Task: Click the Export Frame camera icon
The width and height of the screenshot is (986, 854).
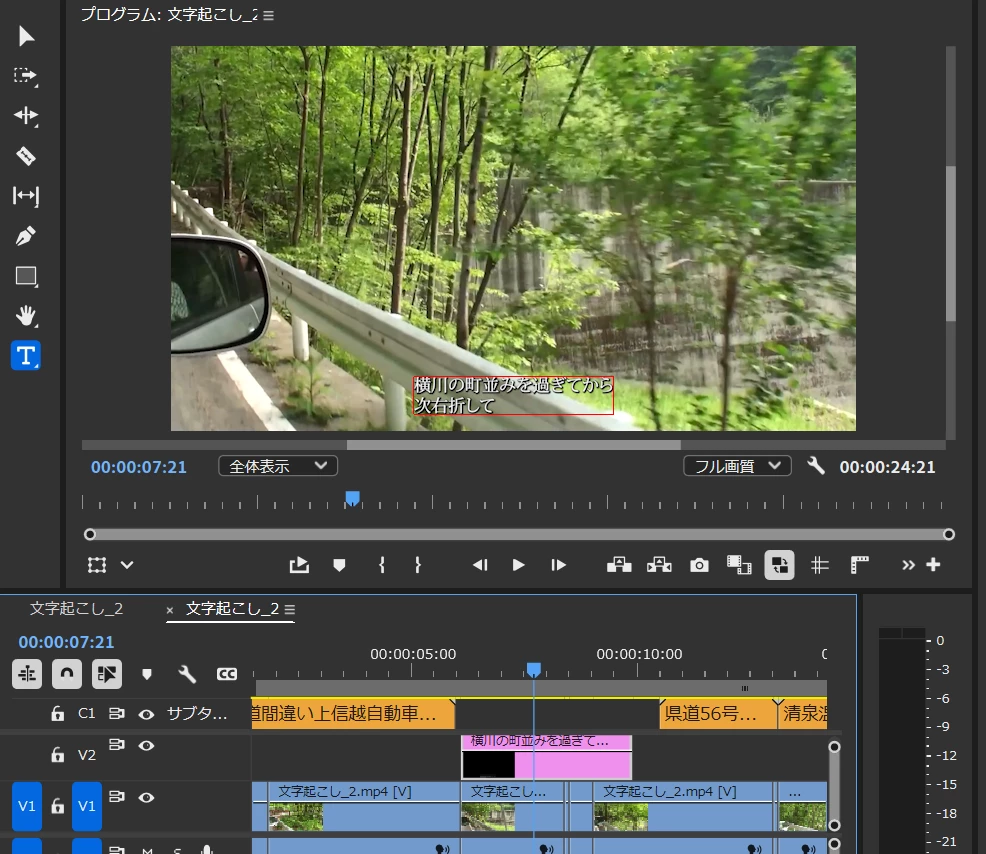Action: (x=699, y=565)
